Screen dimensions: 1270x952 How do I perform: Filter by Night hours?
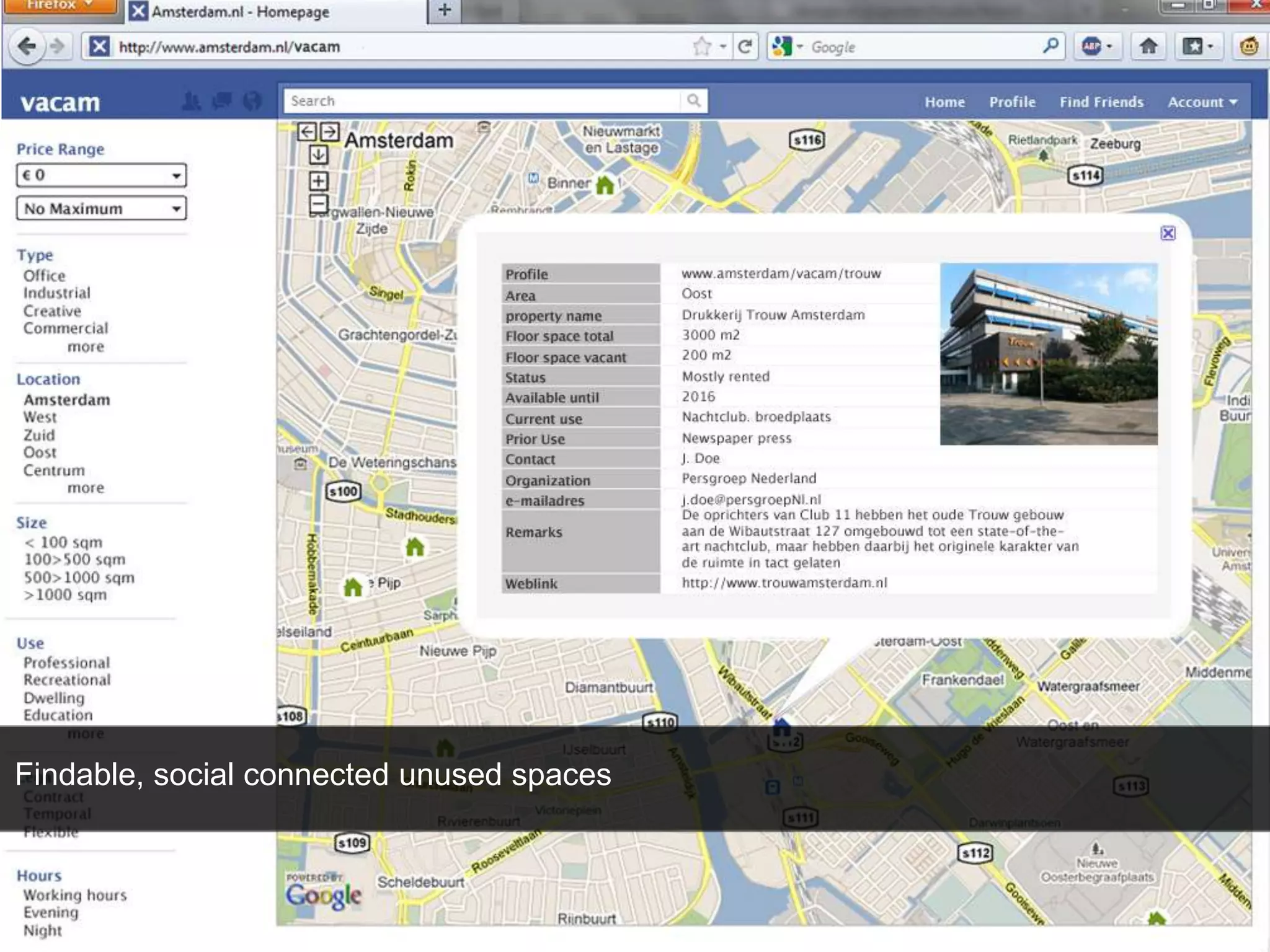pyautogui.click(x=43, y=931)
